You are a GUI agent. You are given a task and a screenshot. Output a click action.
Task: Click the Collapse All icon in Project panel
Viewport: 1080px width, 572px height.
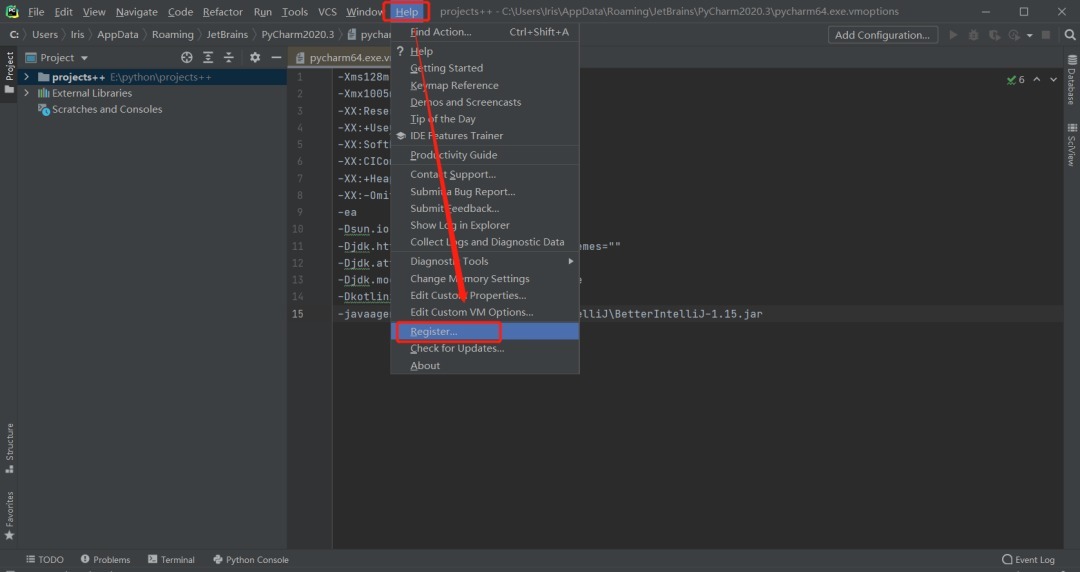(229, 58)
